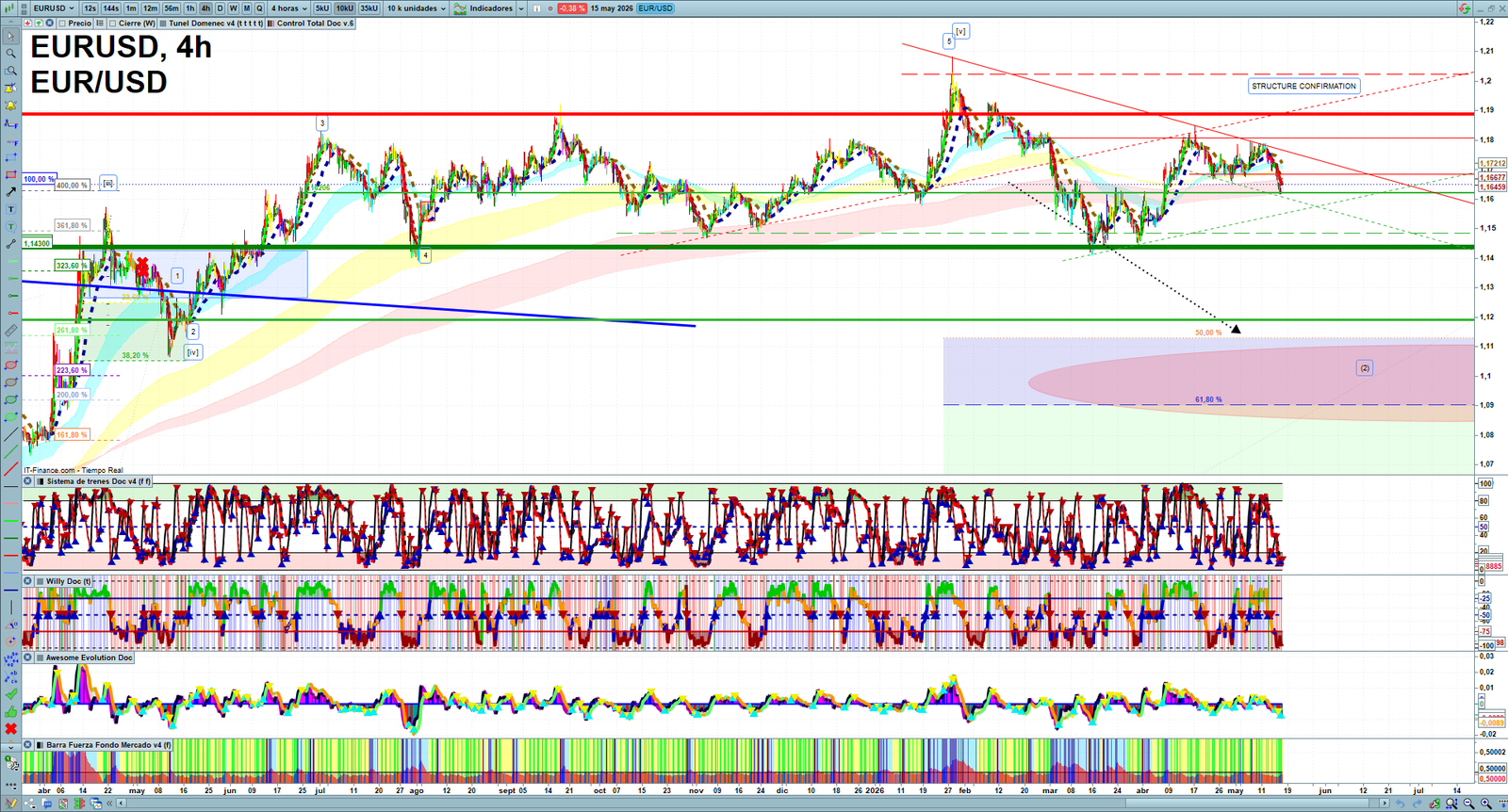Click the zoom-out magnifier in bottom right
This screenshot has height=812, width=1508.
coord(1468,804)
